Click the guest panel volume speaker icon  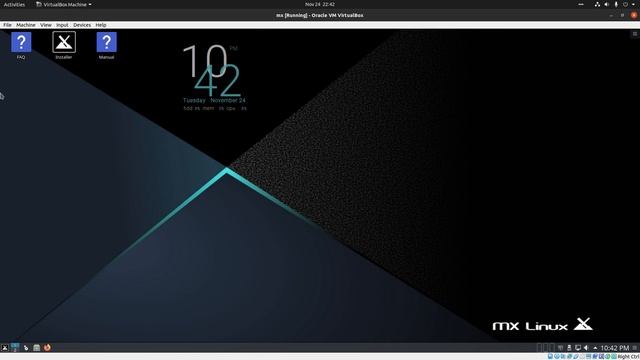[586, 348]
